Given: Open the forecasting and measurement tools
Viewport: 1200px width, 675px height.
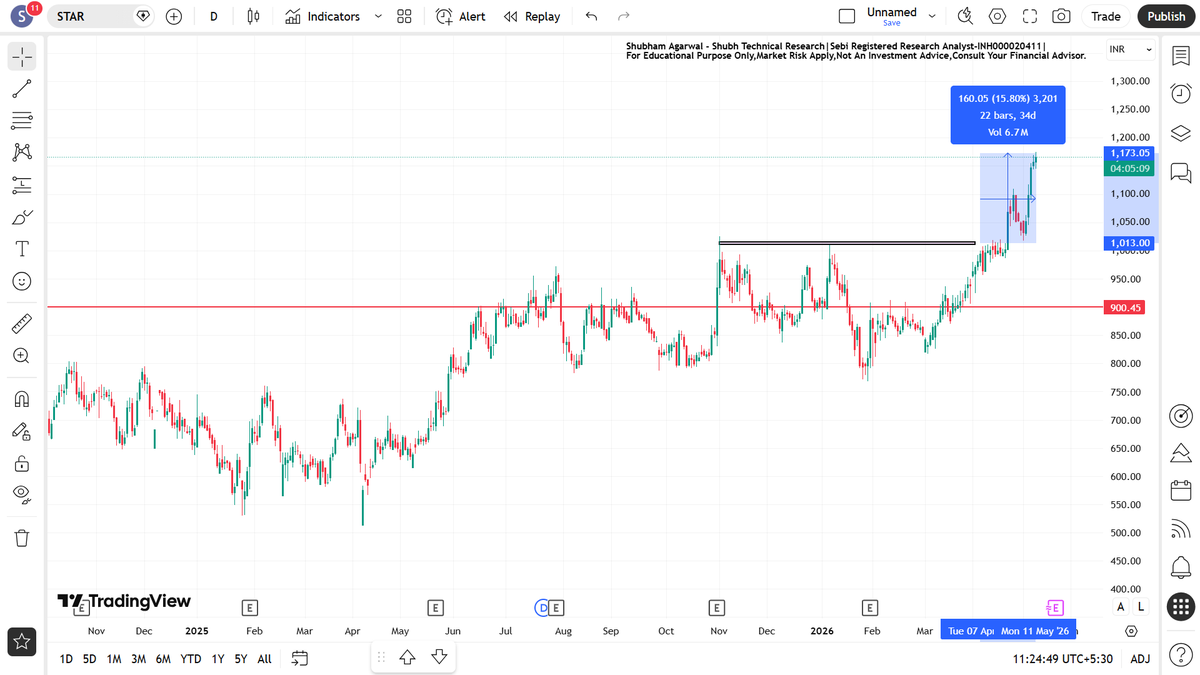Looking at the screenshot, I should (x=22, y=184).
